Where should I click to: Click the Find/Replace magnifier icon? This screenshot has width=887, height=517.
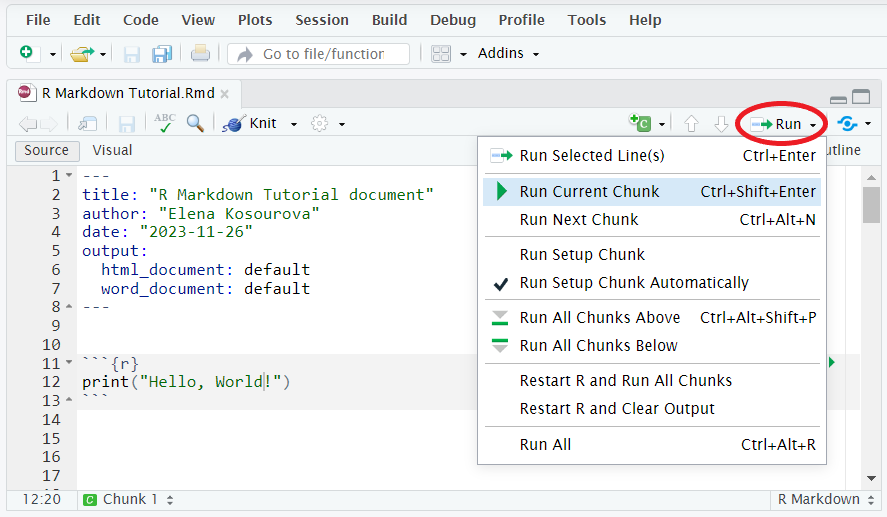tap(196, 123)
